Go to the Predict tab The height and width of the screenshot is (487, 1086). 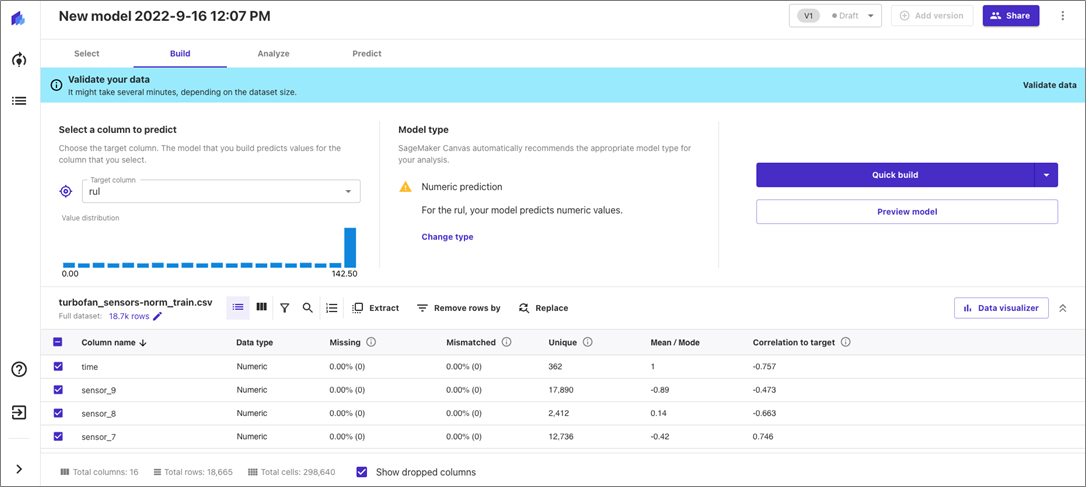click(x=366, y=53)
